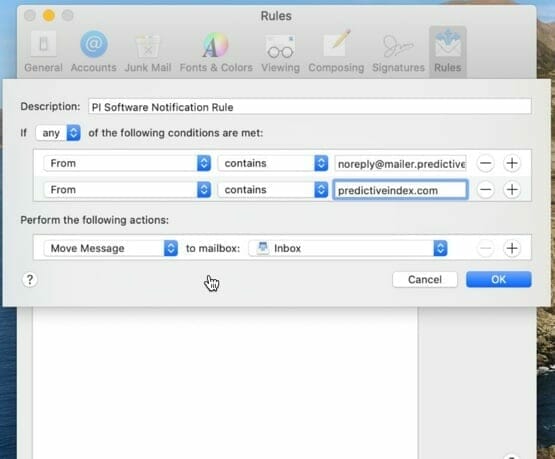
Task: Remove the noreply@mailer condition with minus button
Action: click(x=485, y=163)
